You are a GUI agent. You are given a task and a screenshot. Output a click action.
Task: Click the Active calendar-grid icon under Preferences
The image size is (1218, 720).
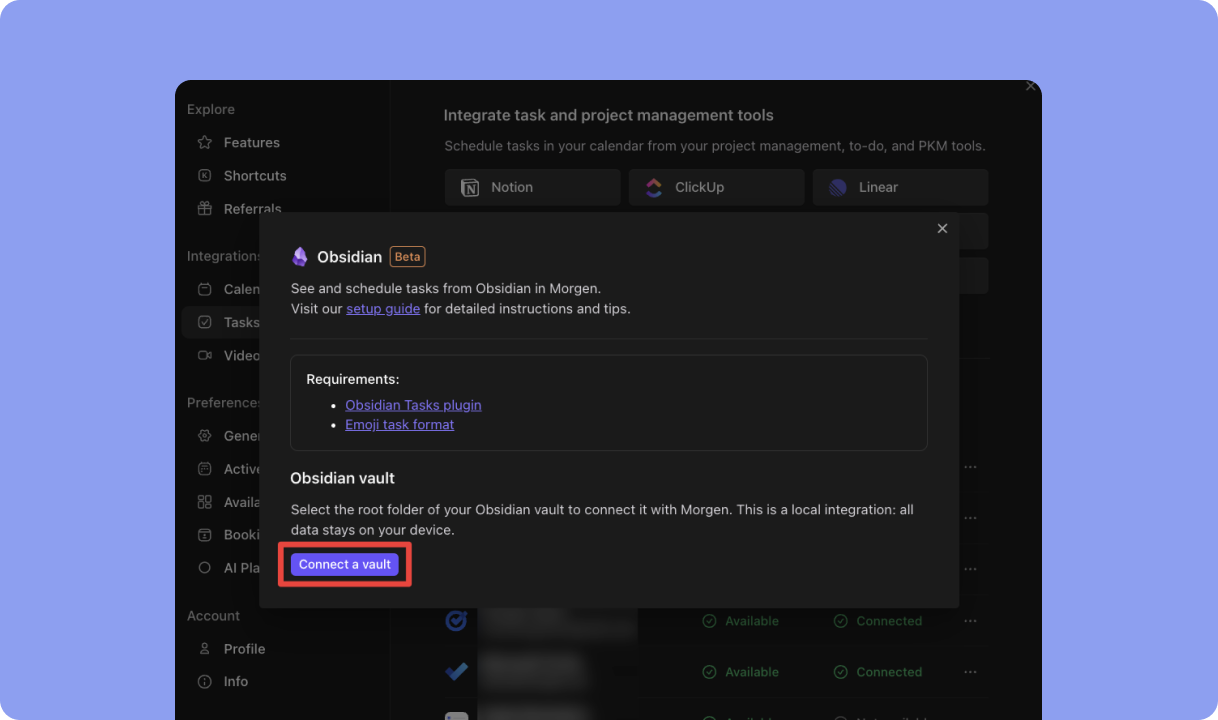coord(205,469)
